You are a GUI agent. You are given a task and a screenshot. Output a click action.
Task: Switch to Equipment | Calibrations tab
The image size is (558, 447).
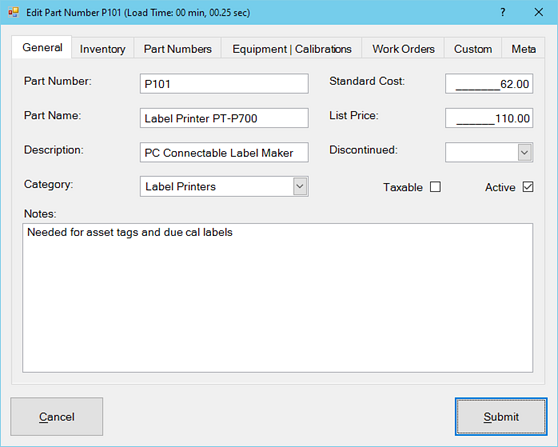292,49
